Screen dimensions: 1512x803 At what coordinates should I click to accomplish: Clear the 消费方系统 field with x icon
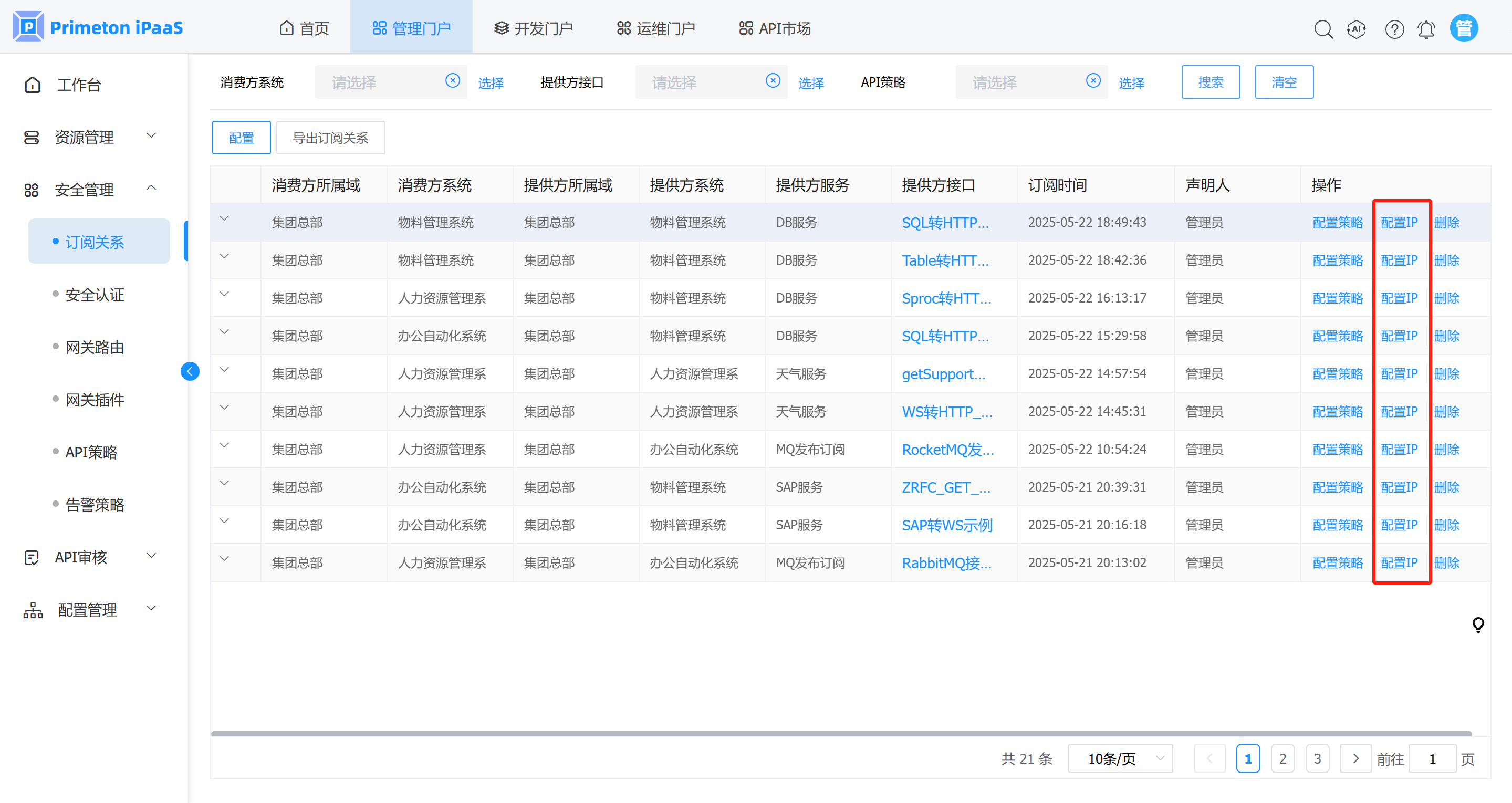point(453,81)
